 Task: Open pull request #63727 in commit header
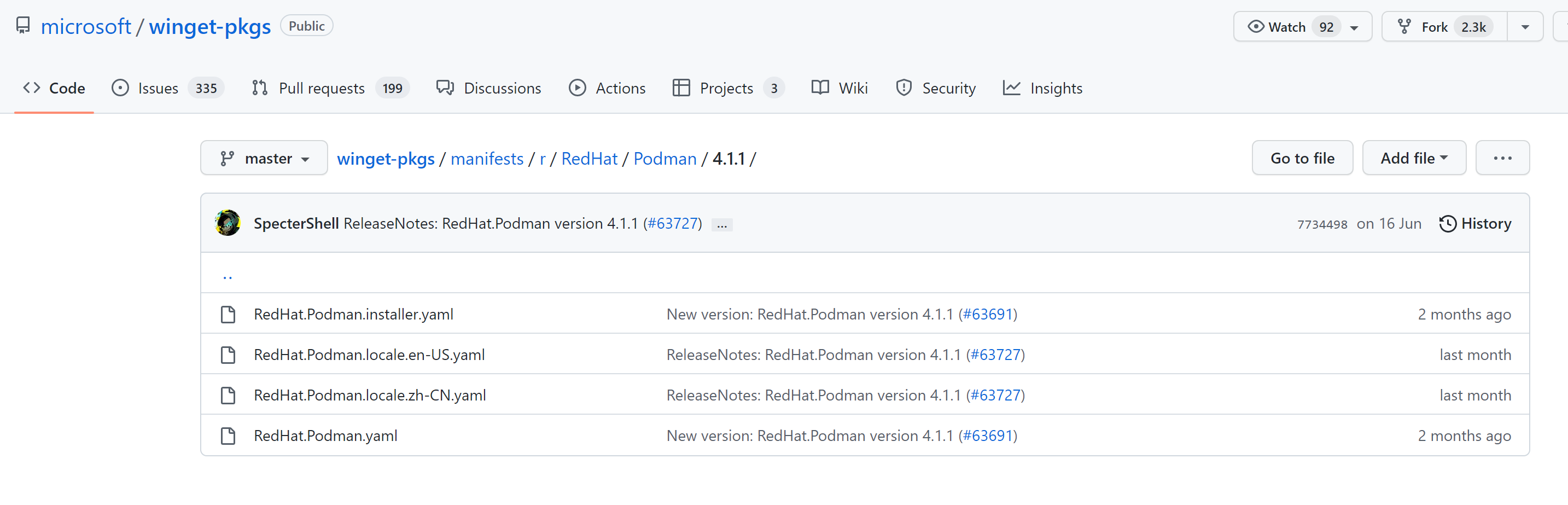coord(673,224)
